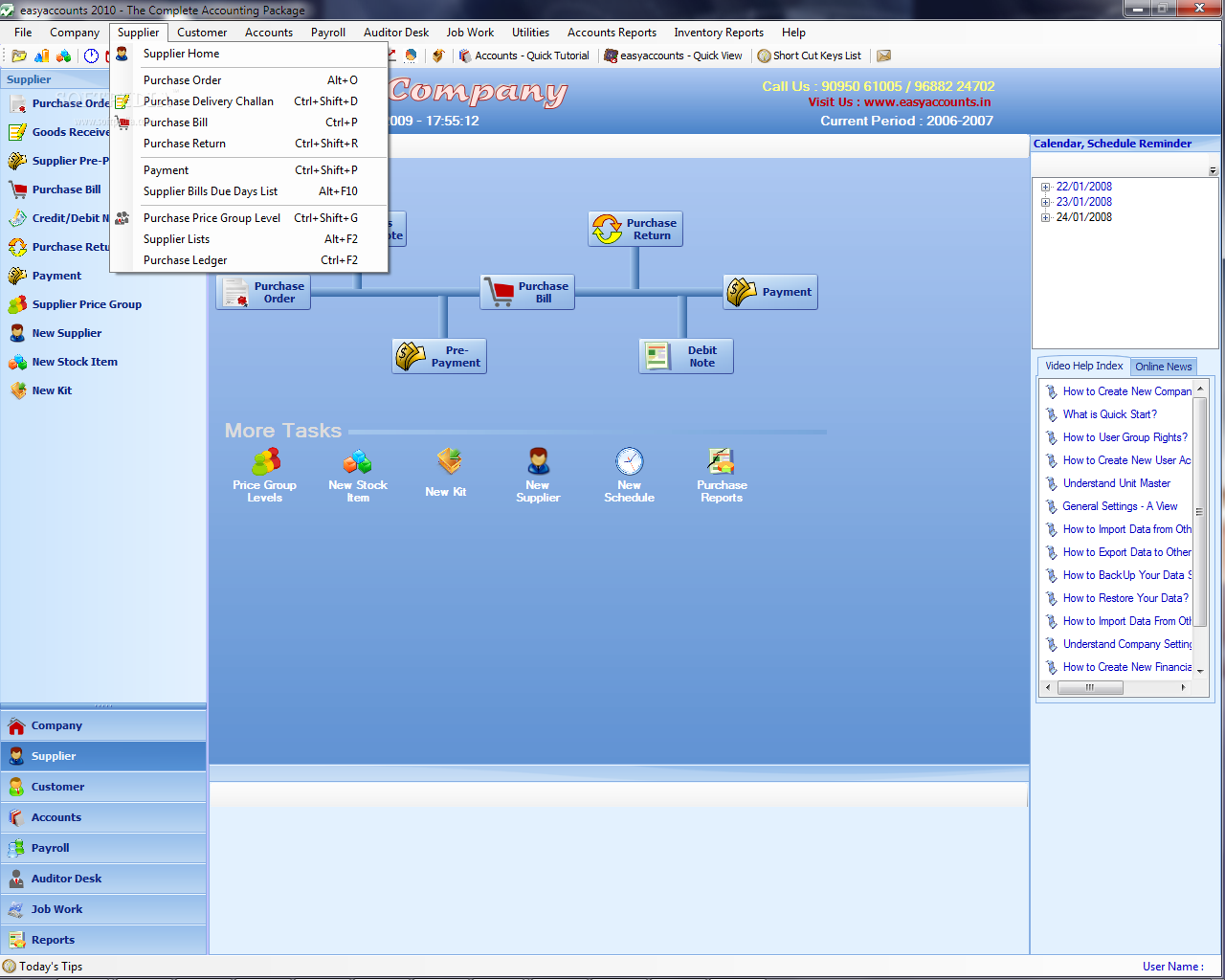Open Auditor Desk module in navigation

(x=103, y=879)
